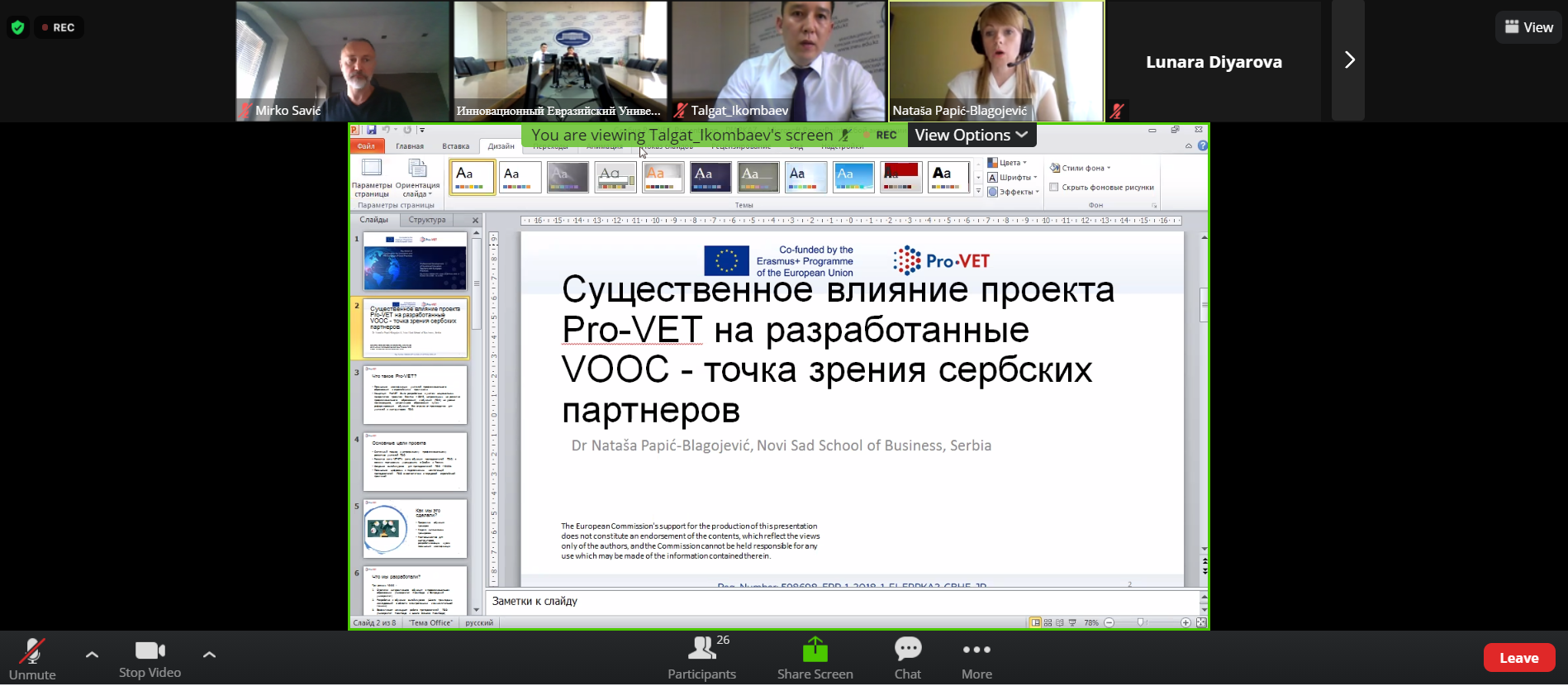Screen dimensions: 1568x686
Task: Open the Файл tab
Action: pyautogui.click(x=366, y=146)
